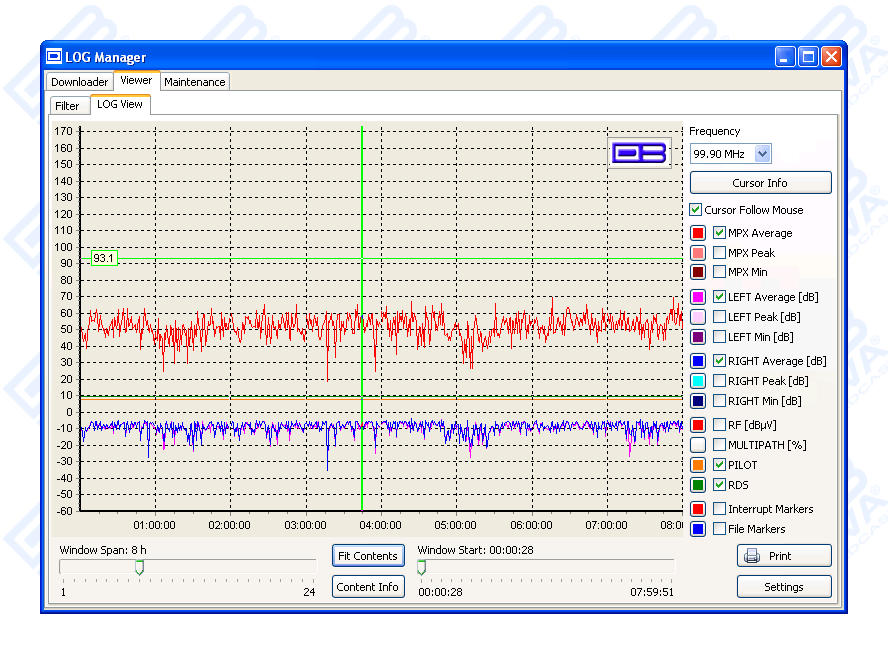Click the Print button with printer icon
This screenshot has width=888, height=654.
pyautogui.click(x=784, y=556)
